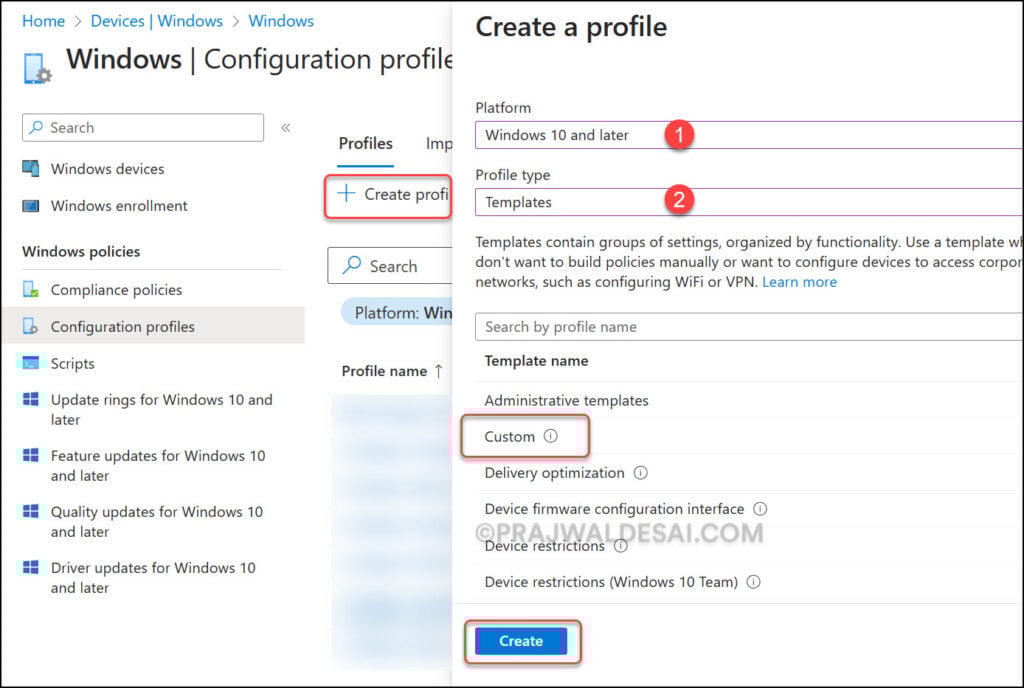Show info for Device restrictions template
Image resolution: width=1024 pixels, height=688 pixels.
coord(620,546)
